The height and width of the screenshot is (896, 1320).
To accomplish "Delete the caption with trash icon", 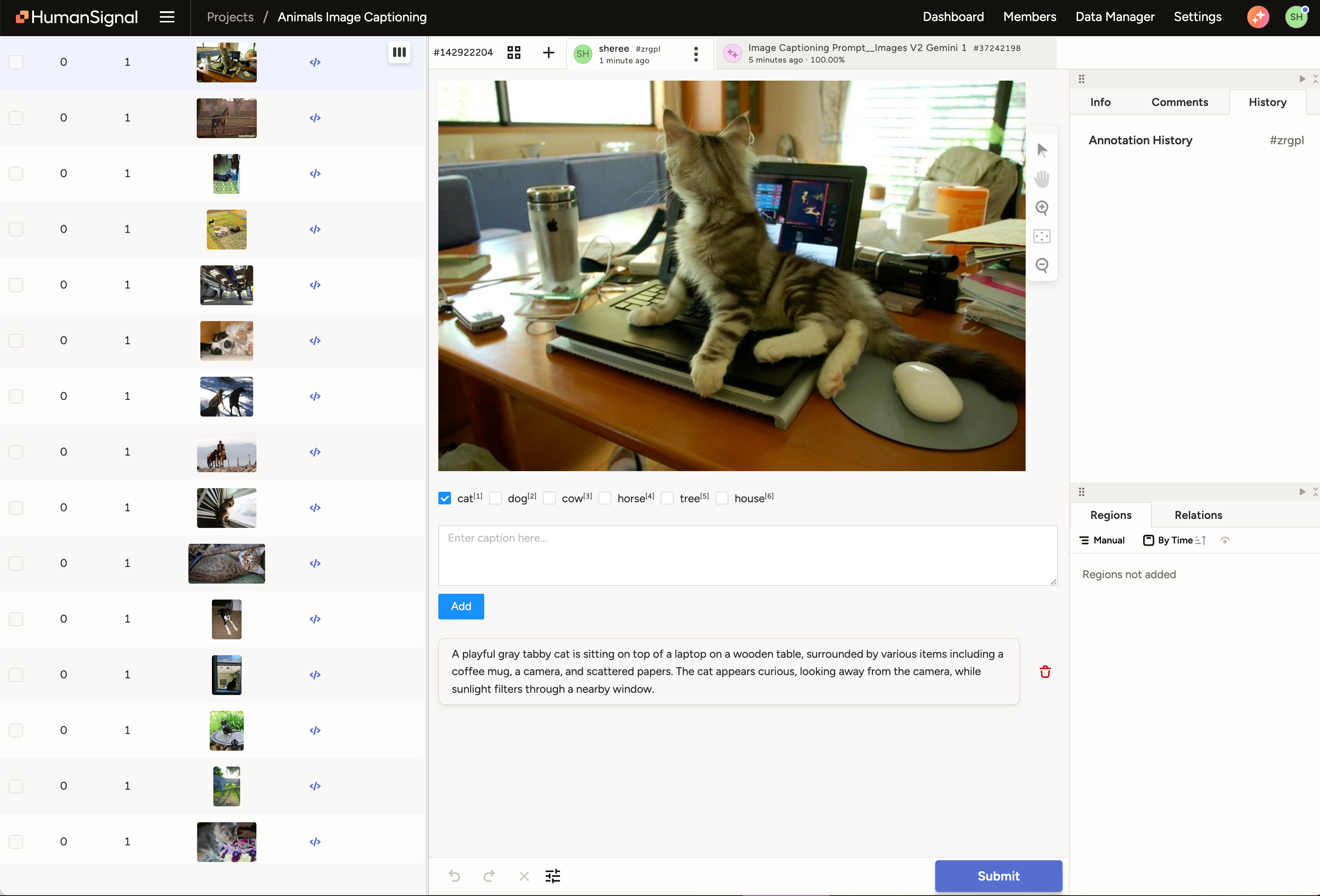I will point(1044,672).
